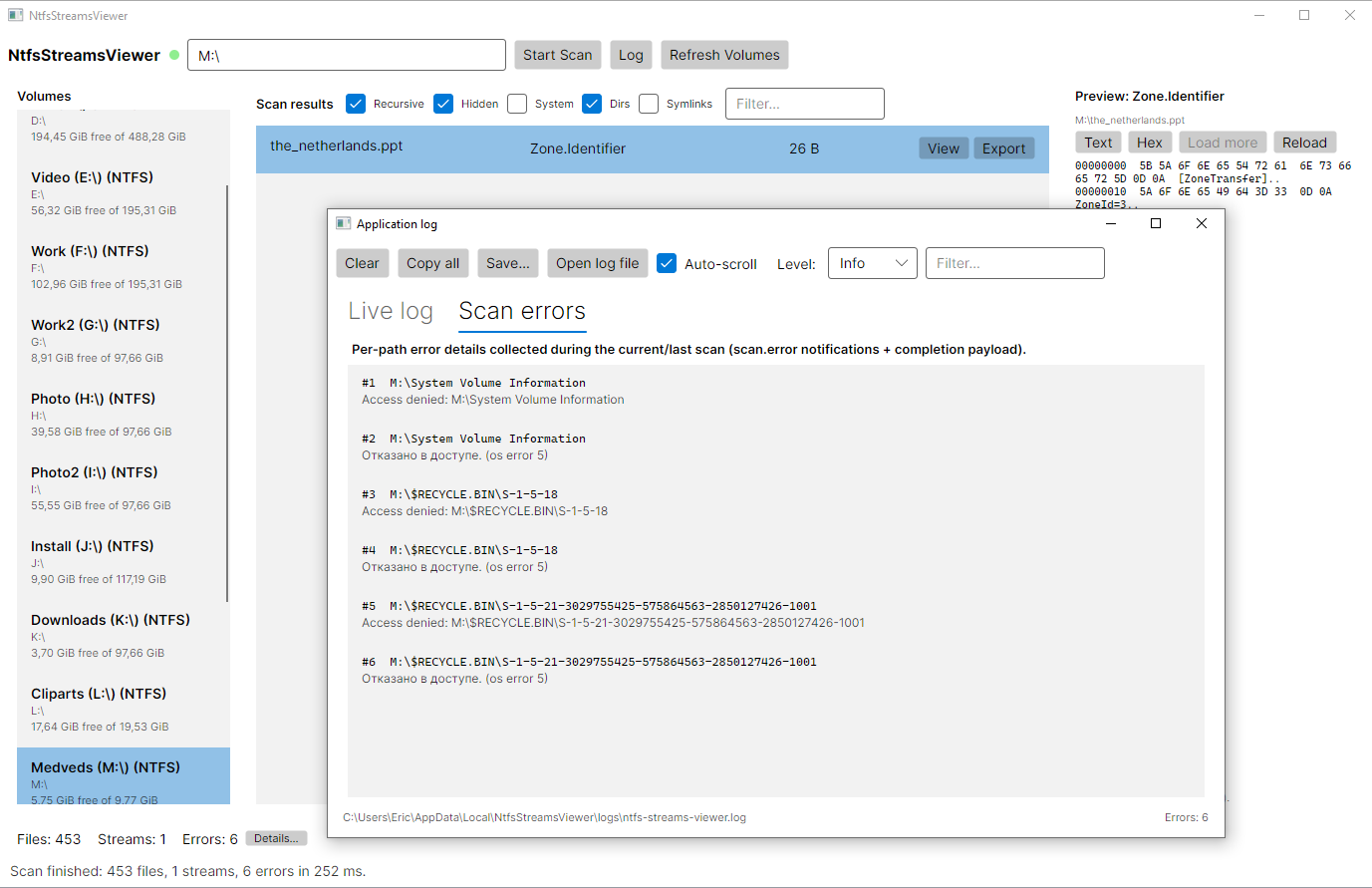1372x888 pixels.
Task: Switch preview to Hex mode
Action: coord(1150,143)
